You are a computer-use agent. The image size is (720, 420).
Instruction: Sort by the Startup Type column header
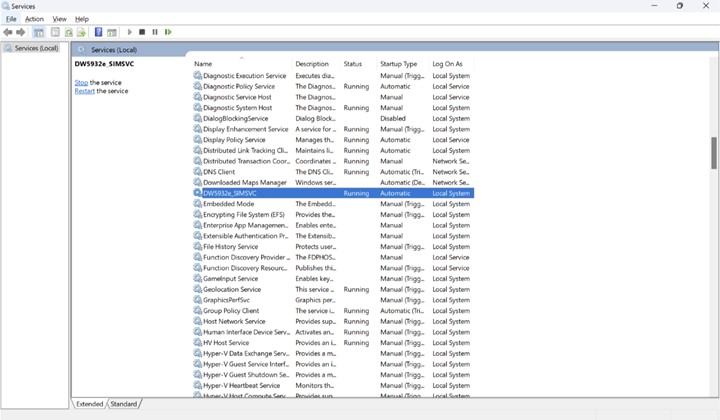click(398, 64)
